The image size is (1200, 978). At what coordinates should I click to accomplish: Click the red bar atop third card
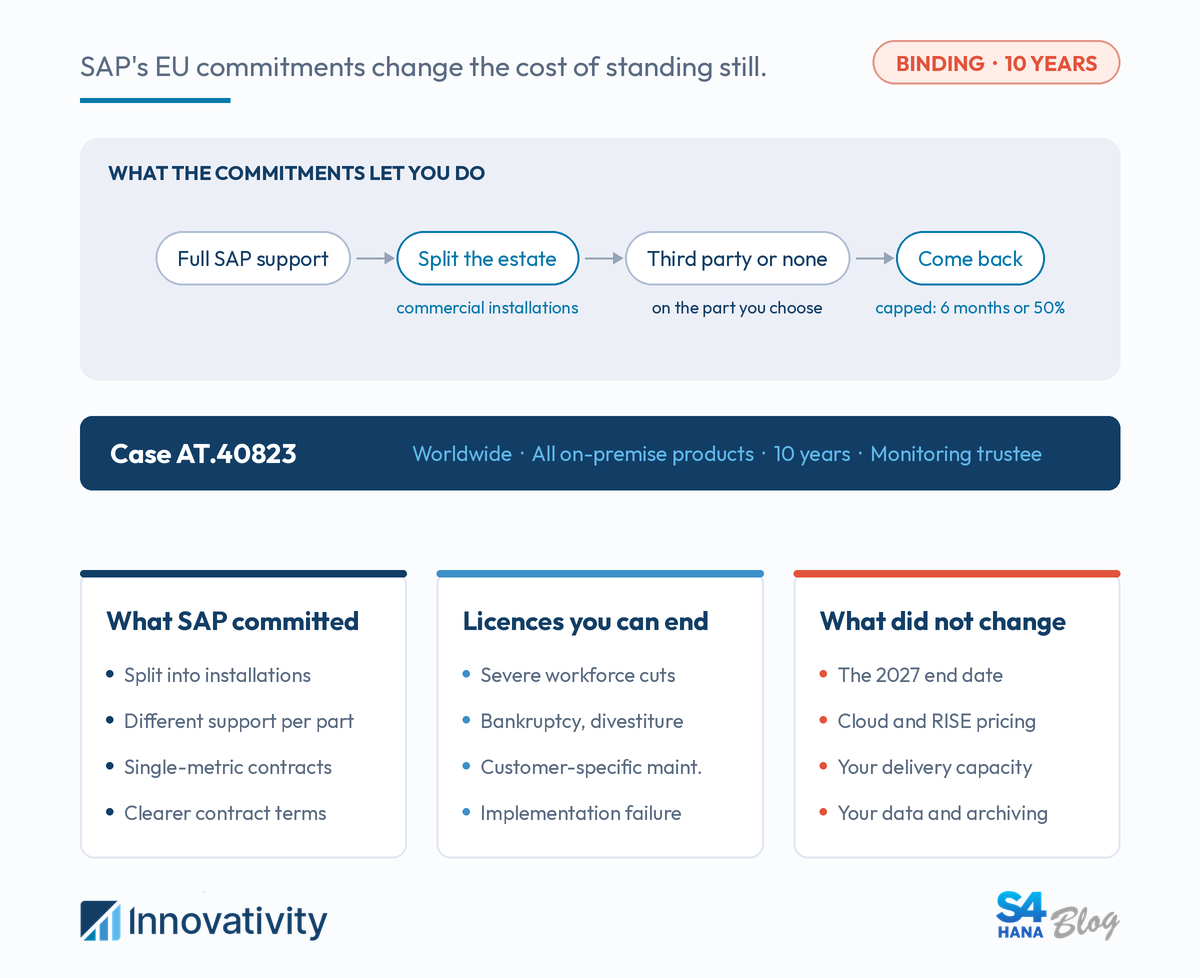(x=957, y=574)
